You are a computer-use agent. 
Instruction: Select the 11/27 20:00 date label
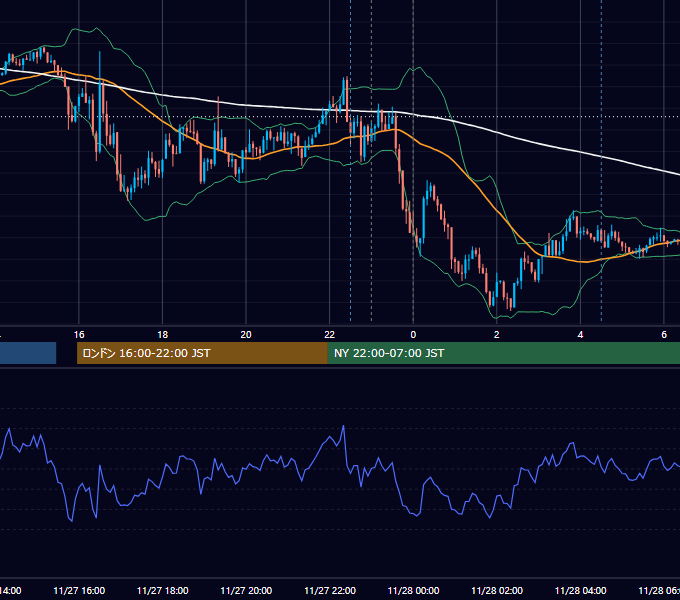(x=246, y=590)
